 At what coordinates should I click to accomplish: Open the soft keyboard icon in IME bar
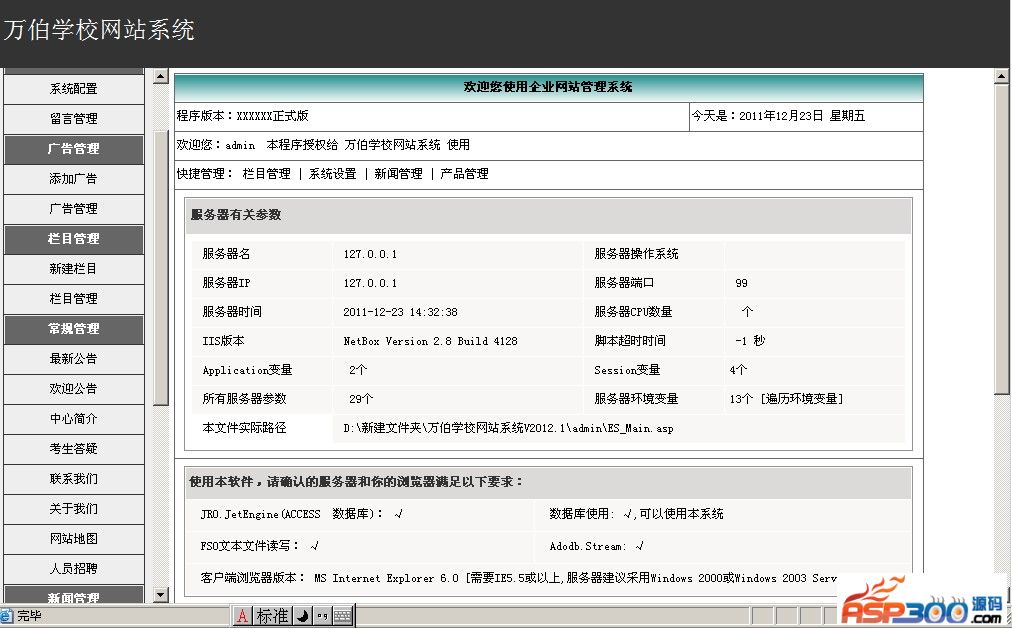(343, 616)
